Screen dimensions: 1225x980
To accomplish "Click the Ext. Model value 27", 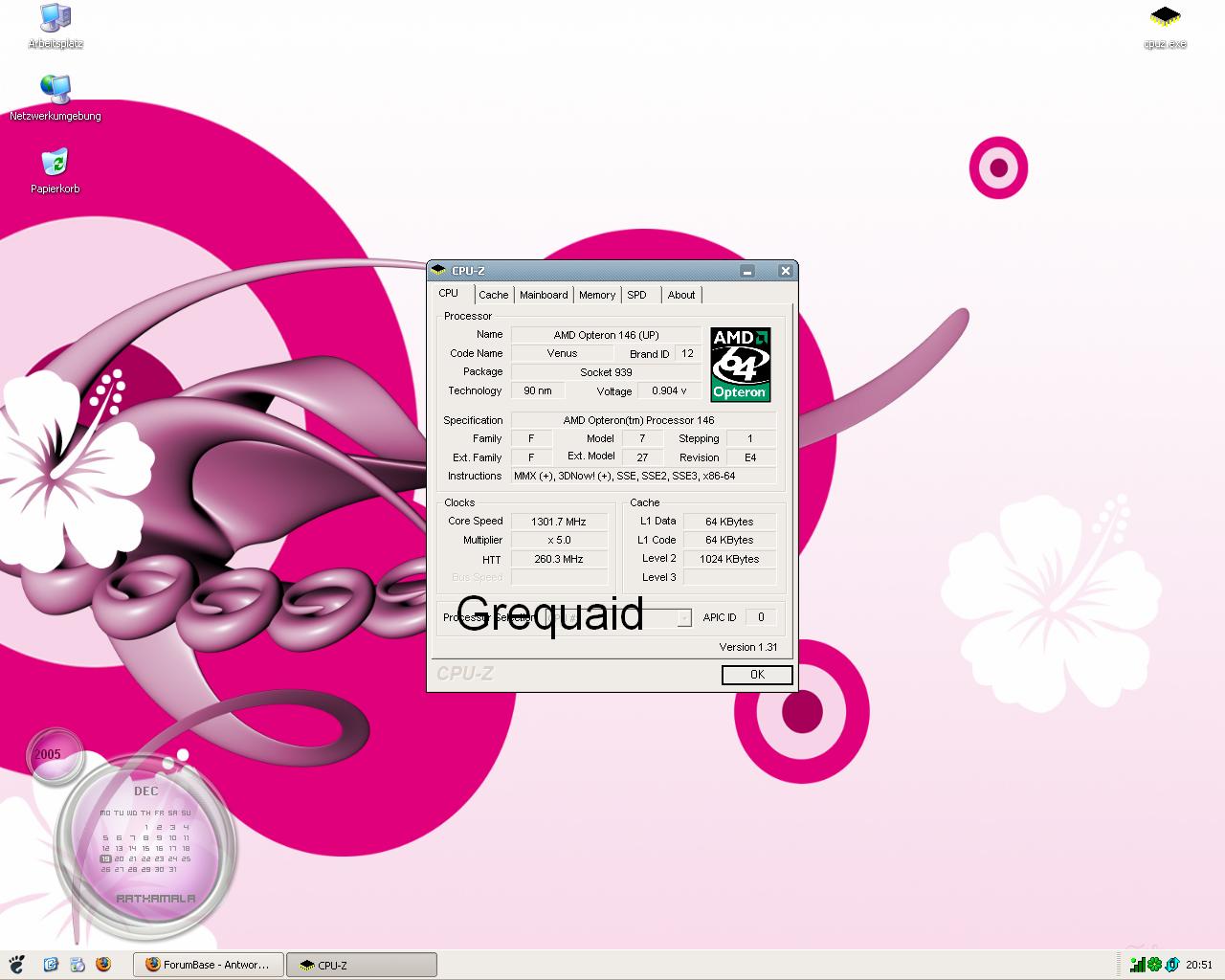I will coord(642,457).
